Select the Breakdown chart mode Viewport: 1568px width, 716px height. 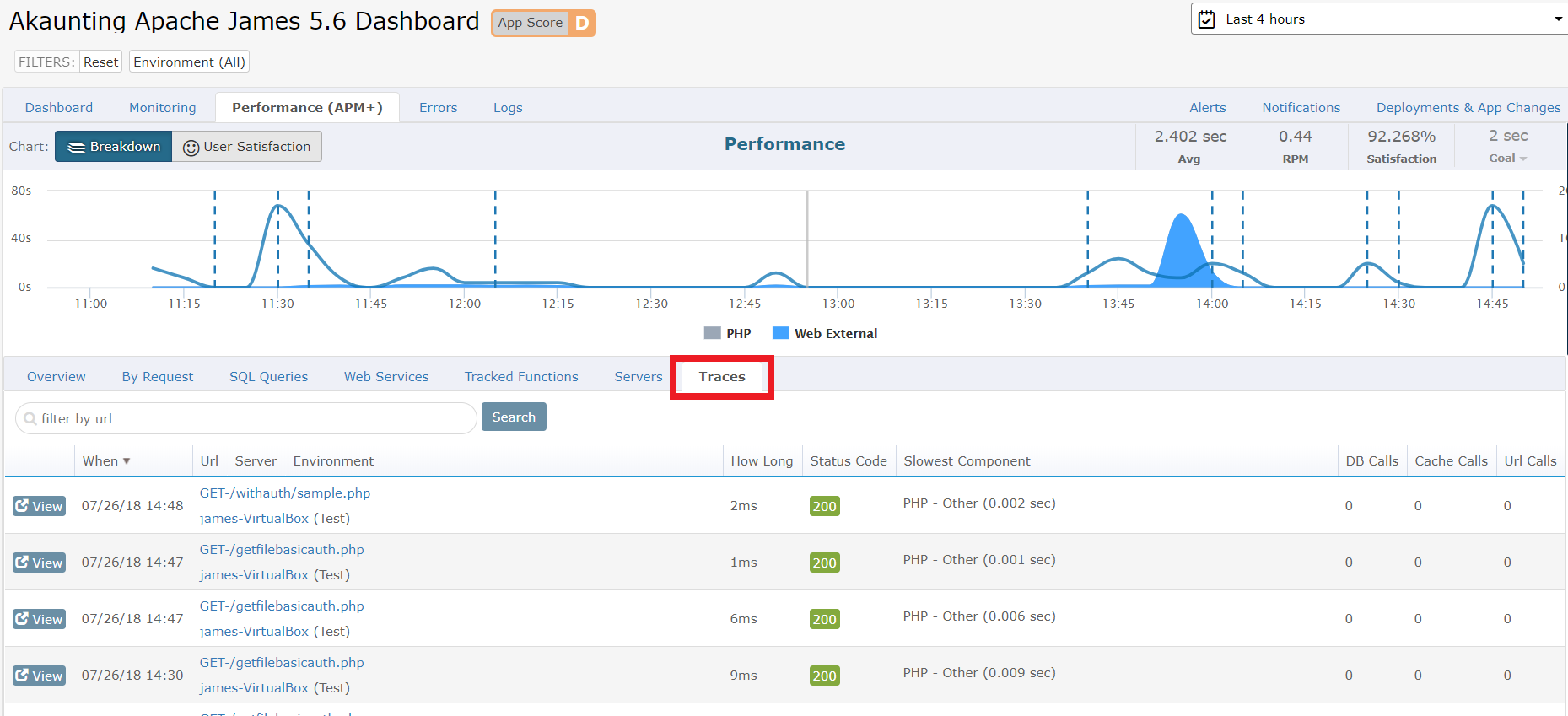pos(114,147)
